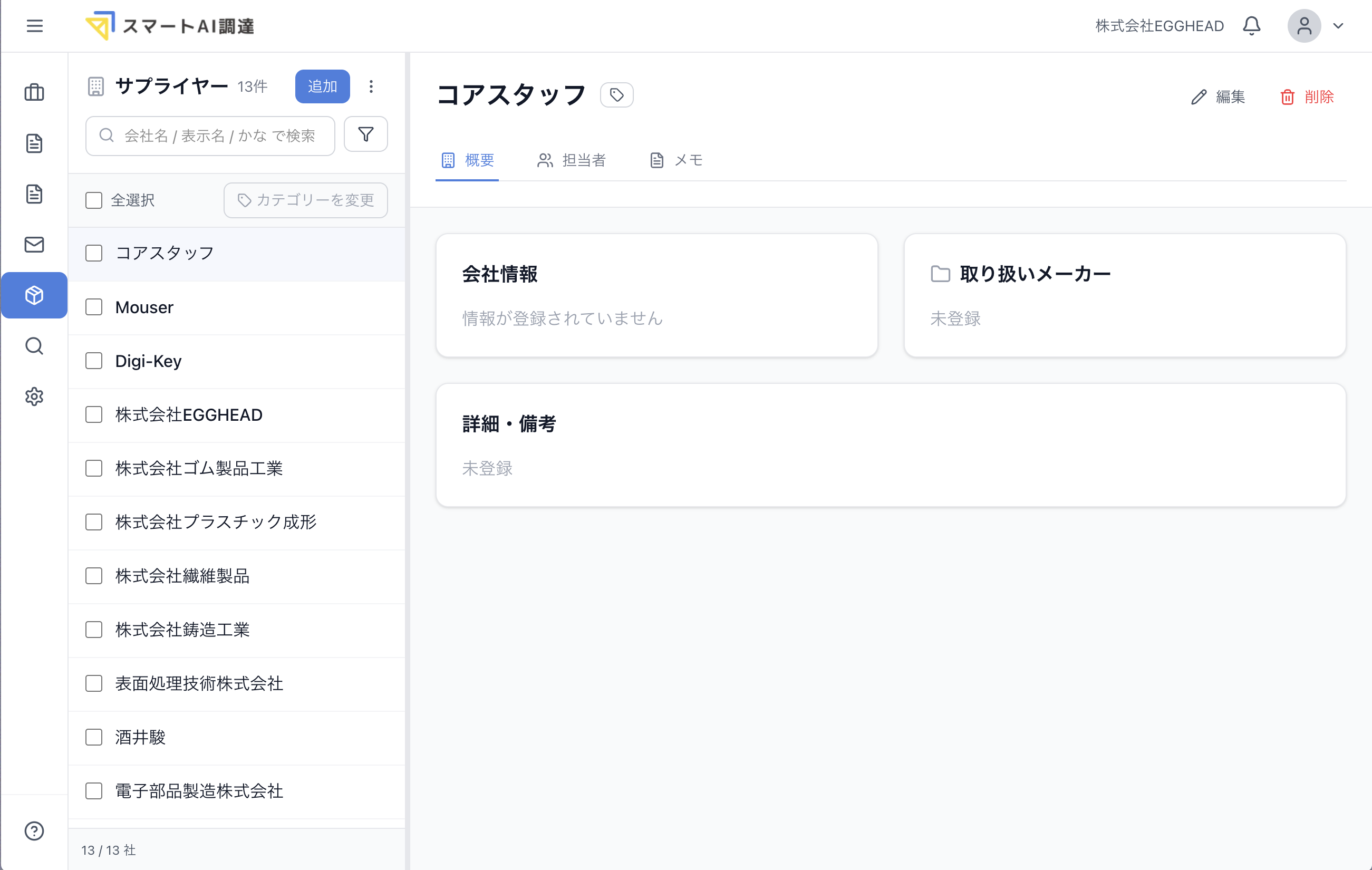Click the 取り扱いメーカー card heading
The image size is (1372, 870).
click(x=1035, y=274)
